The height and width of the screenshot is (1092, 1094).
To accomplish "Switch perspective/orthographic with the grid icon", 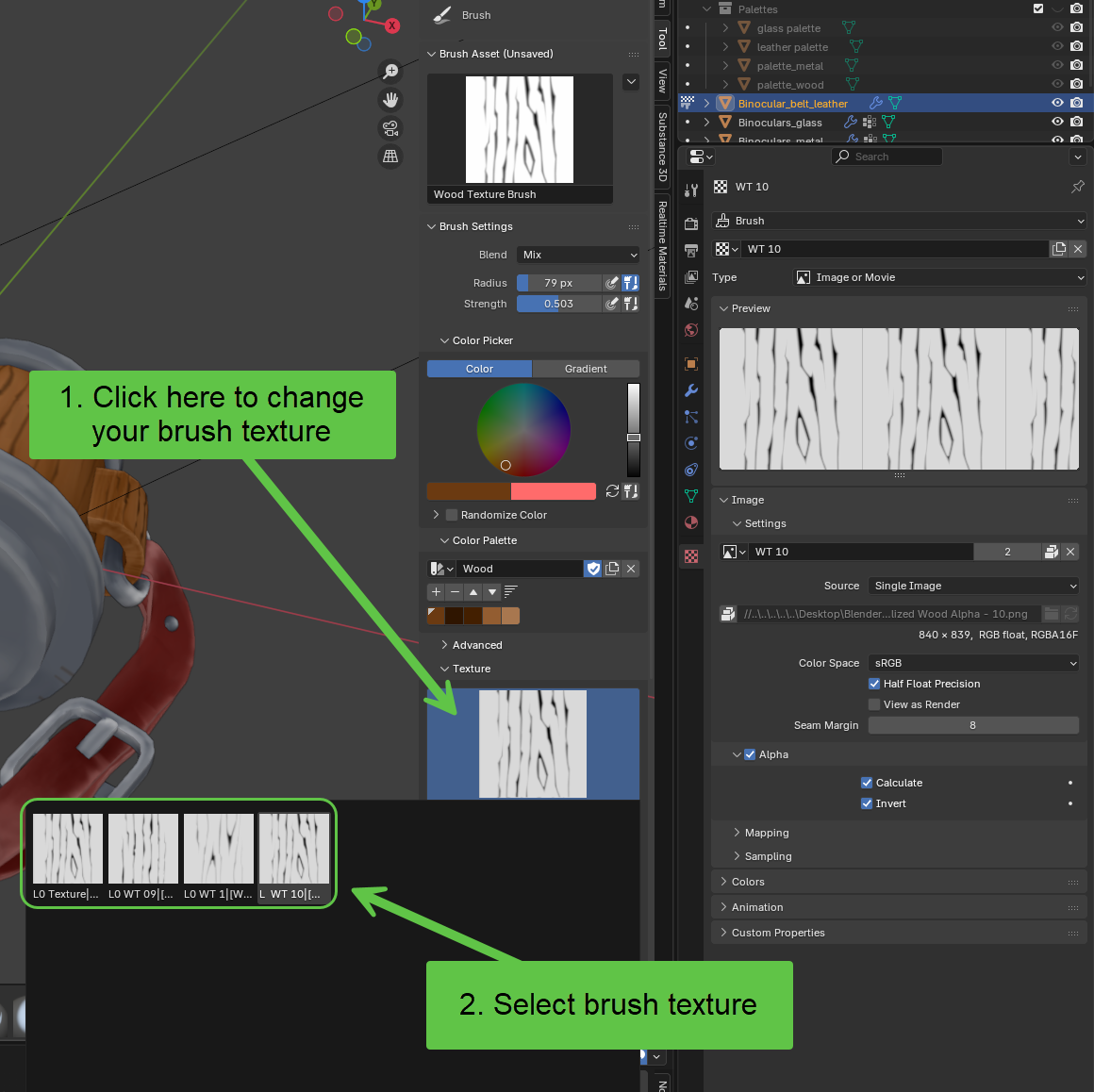I will pyautogui.click(x=390, y=157).
